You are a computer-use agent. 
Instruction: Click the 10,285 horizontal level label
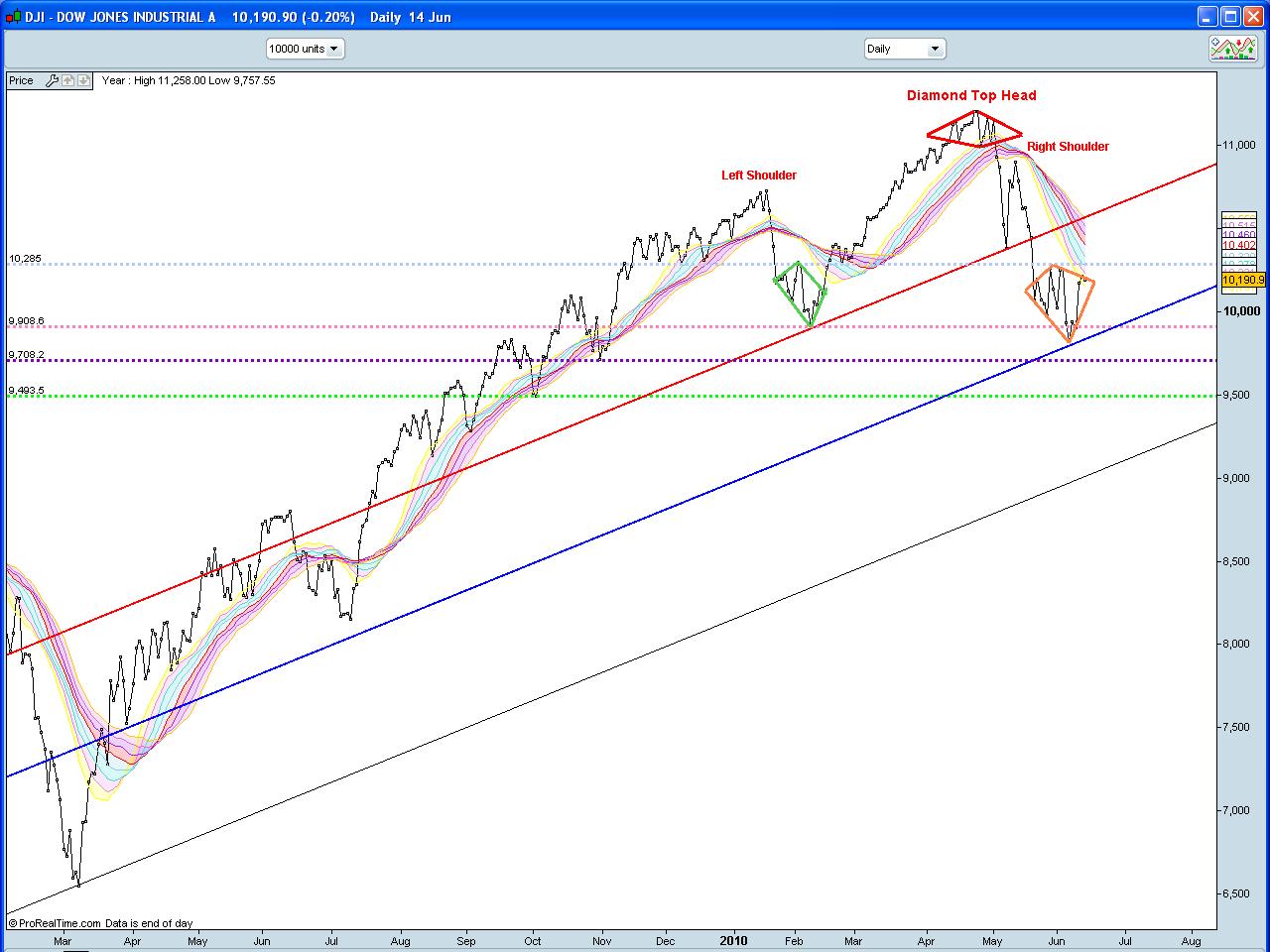[x=24, y=258]
